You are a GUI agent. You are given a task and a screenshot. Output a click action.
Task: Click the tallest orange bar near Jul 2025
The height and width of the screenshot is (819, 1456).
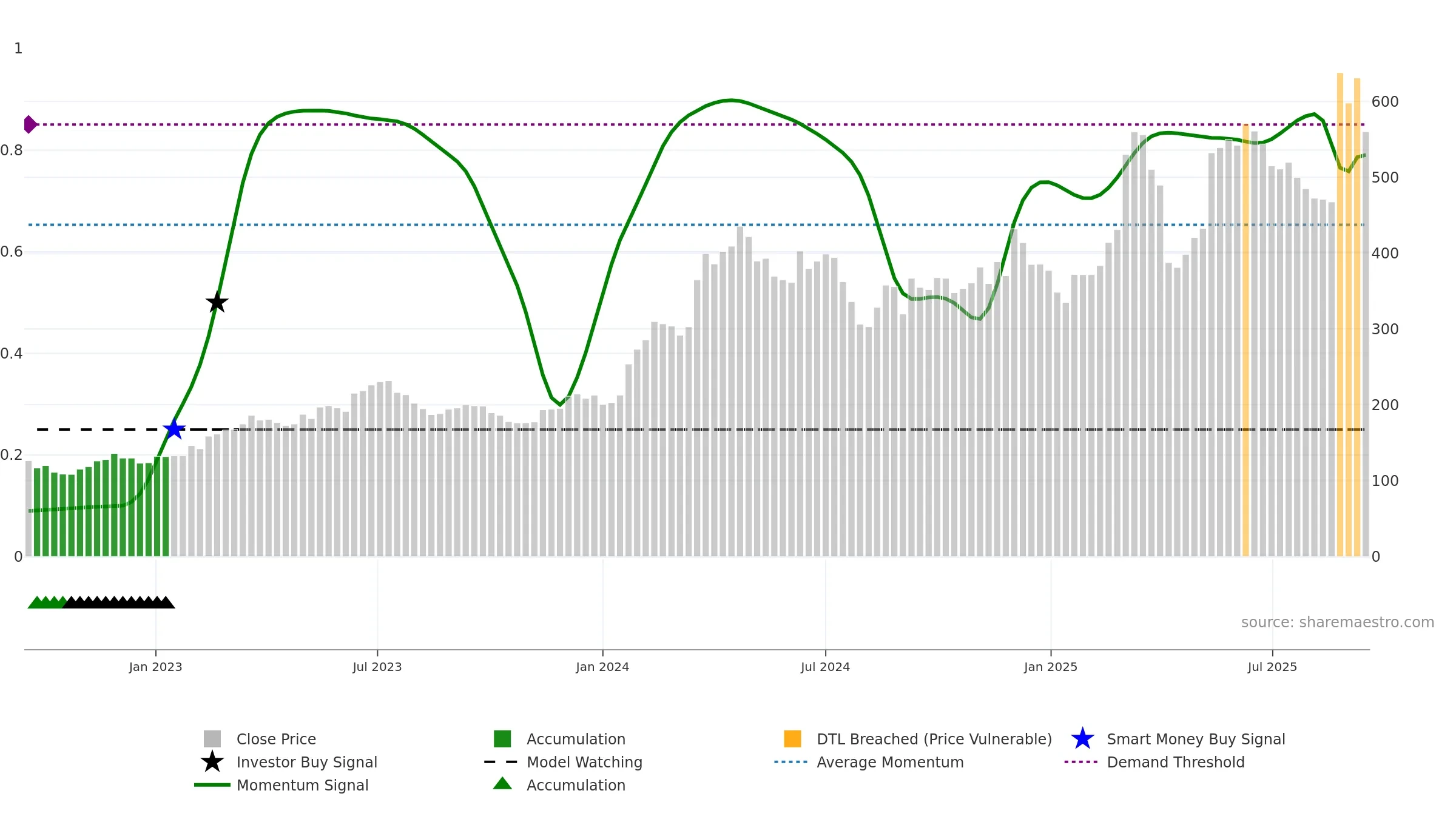1340,314
